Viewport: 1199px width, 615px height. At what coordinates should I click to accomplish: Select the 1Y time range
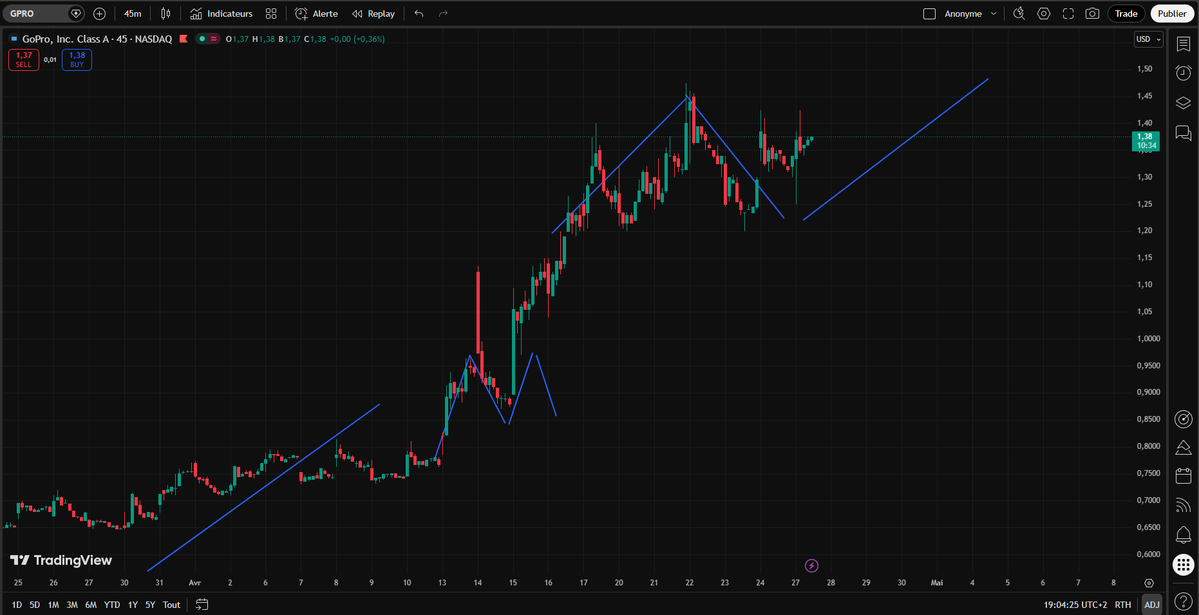(x=133, y=604)
